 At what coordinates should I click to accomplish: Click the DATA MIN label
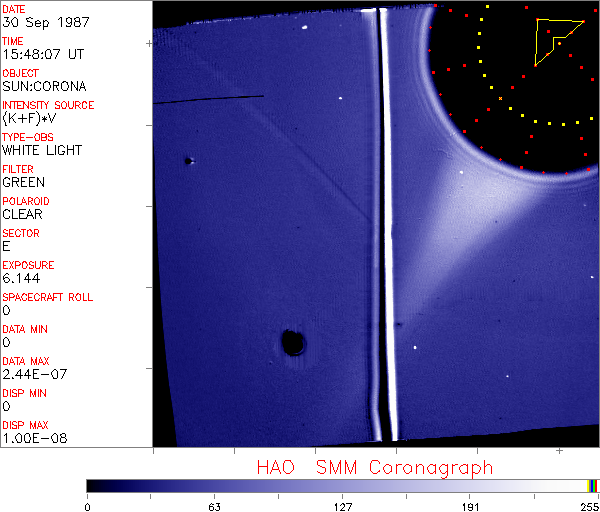coord(25,329)
